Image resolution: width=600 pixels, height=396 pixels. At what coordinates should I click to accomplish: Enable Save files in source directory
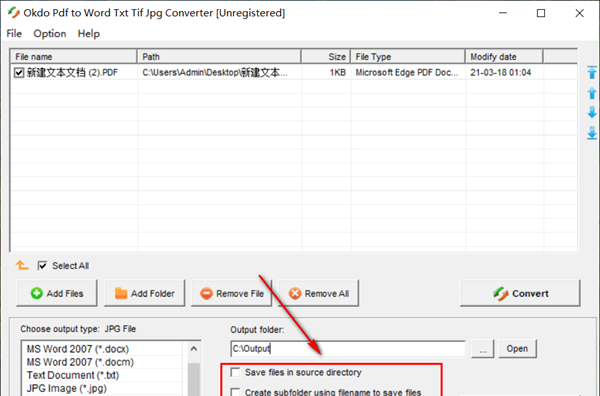click(235, 372)
